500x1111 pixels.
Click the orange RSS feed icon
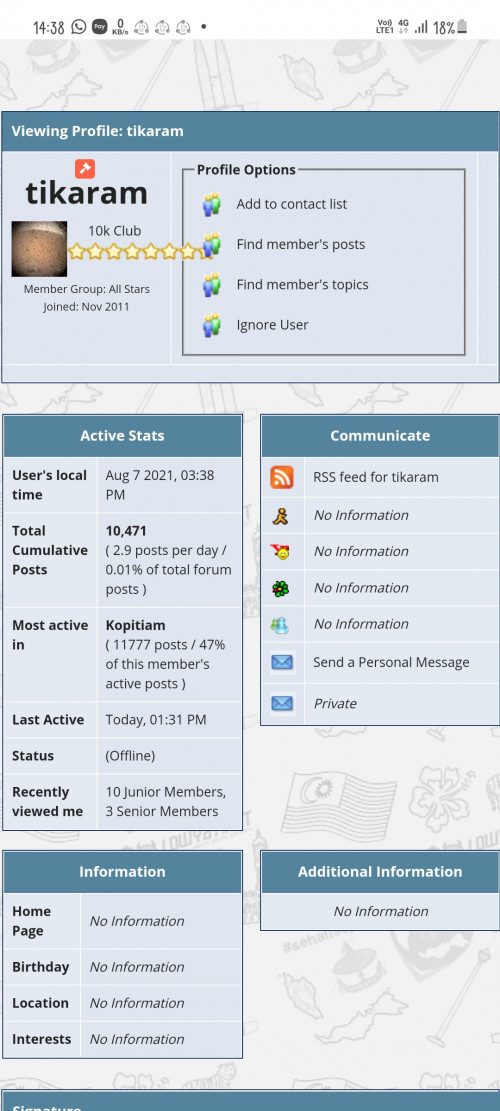click(282, 477)
